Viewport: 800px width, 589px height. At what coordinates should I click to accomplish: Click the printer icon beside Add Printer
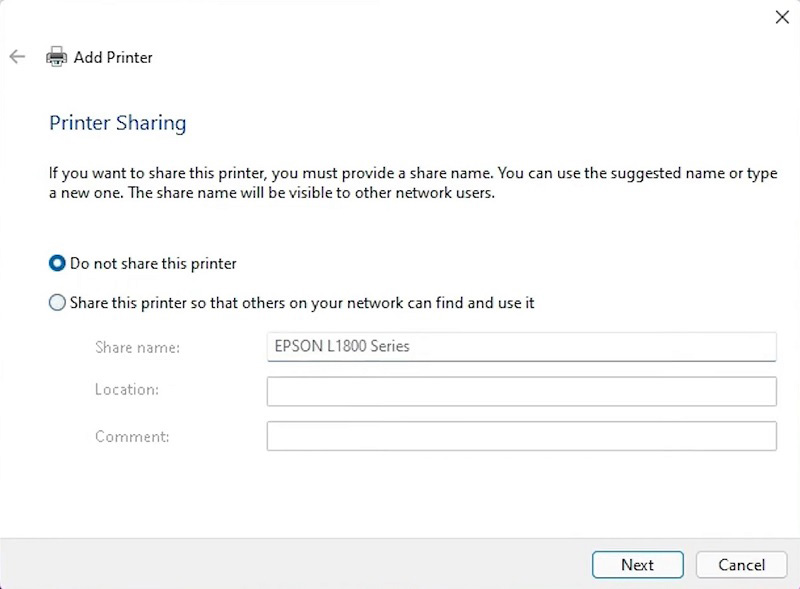click(56, 57)
